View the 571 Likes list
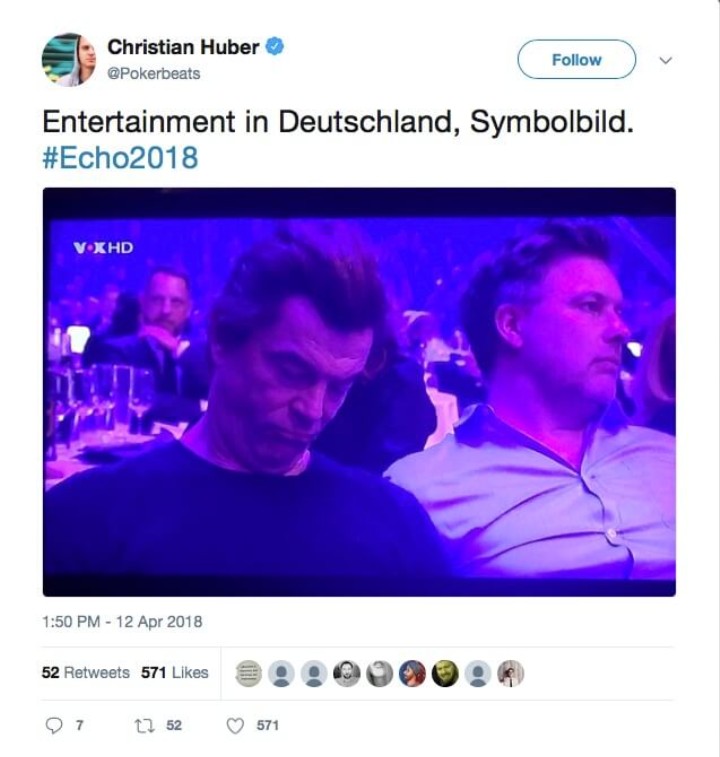 pyautogui.click(x=175, y=673)
